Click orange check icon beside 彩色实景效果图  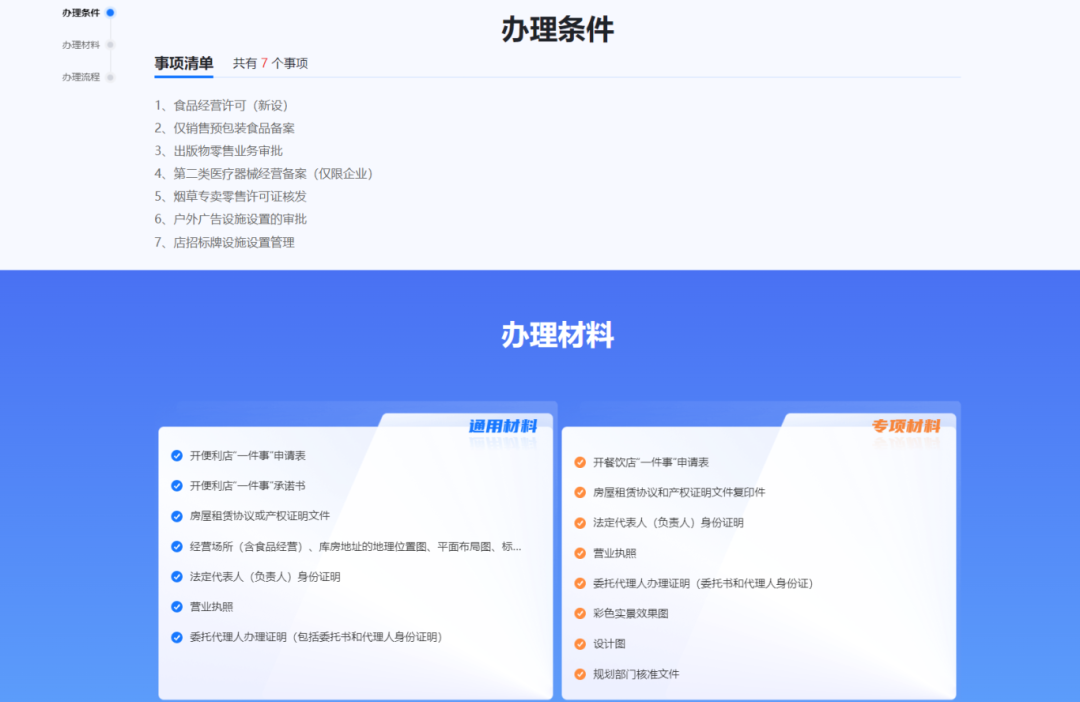click(580, 613)
